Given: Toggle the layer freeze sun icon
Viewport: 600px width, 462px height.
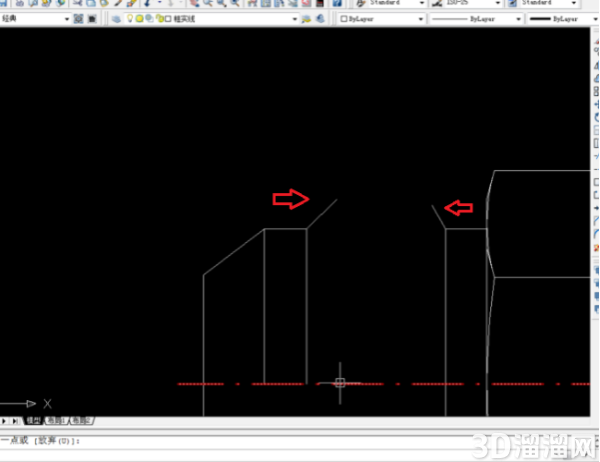Looking at the screenshot, I should coord(139,18).
